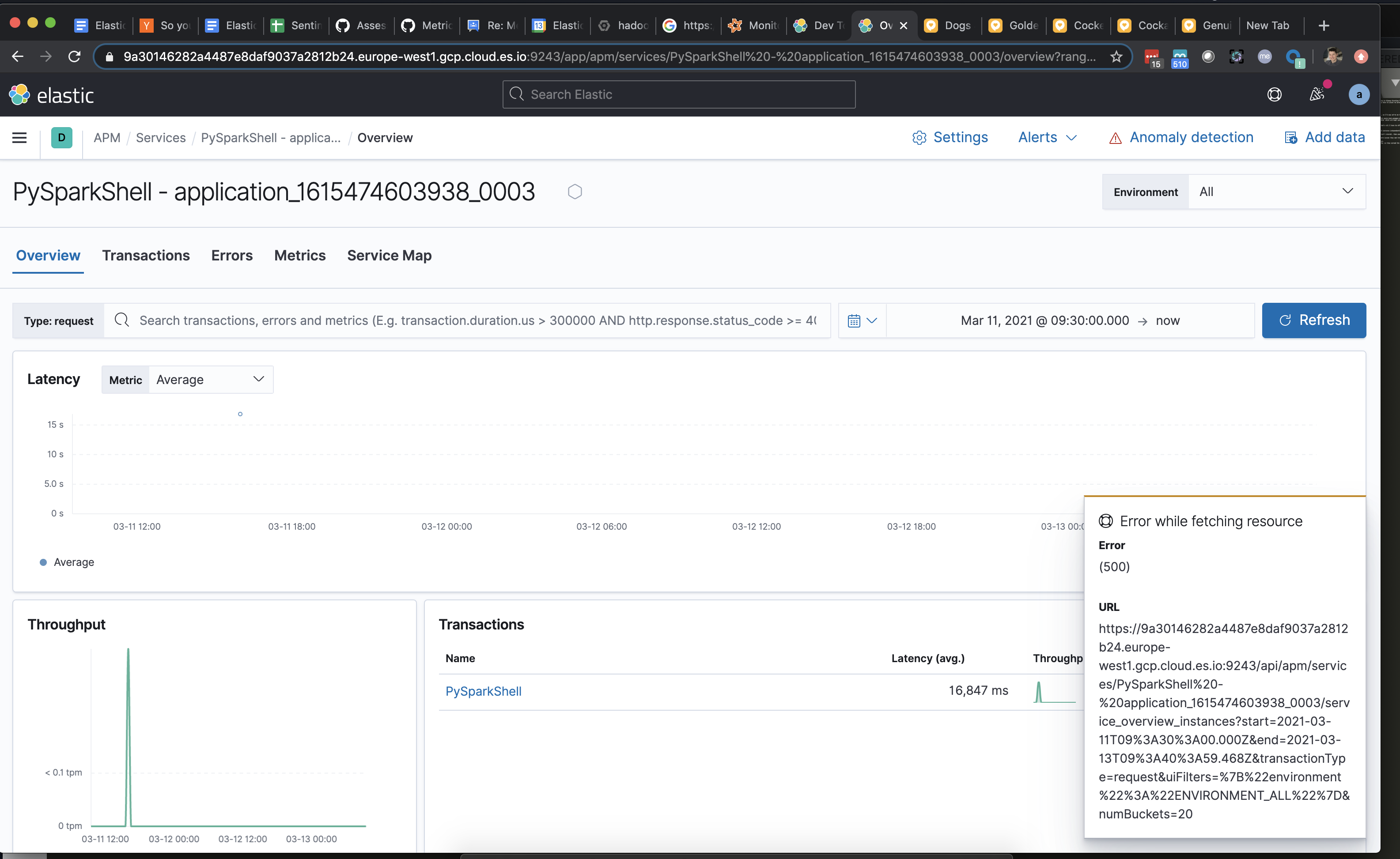
Task: Click the Search Elastic input field
Action: [x=679, y=94]
